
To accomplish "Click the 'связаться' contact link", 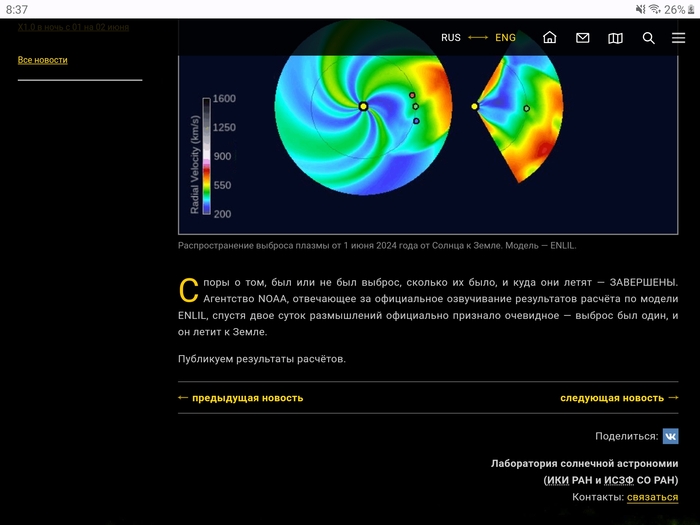I will click(652, 497).
